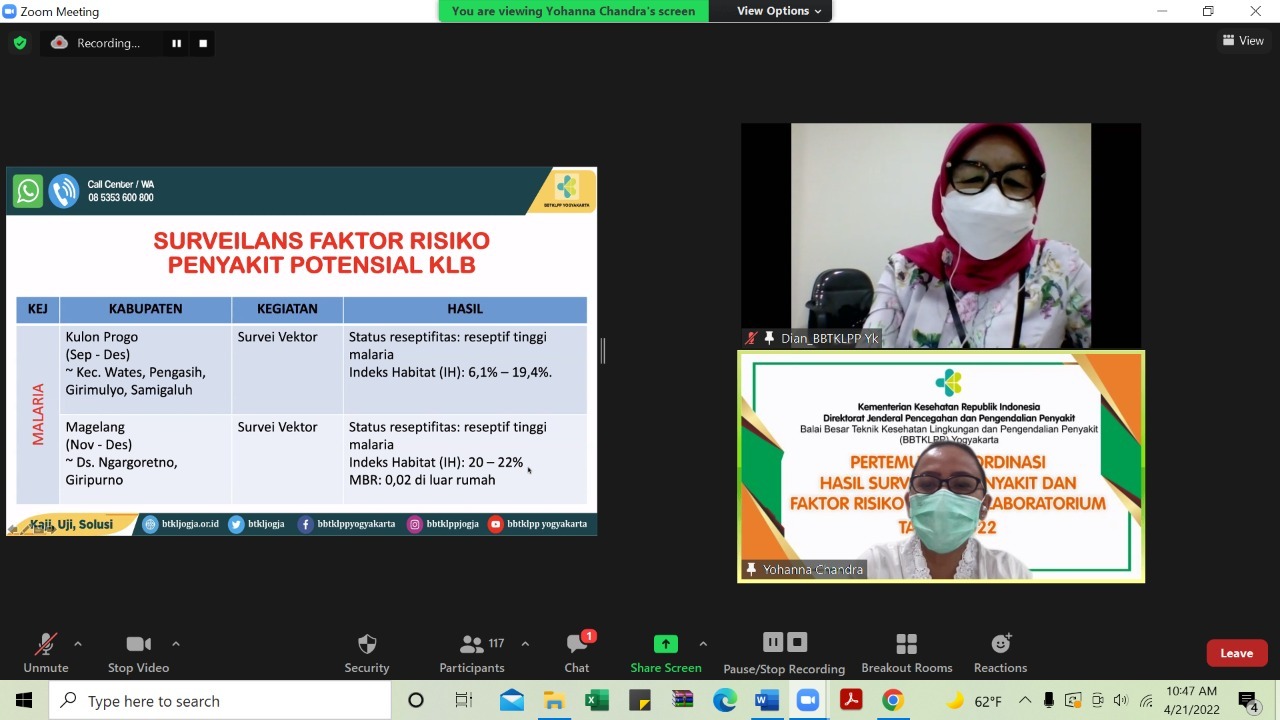This screenshot has height=720, width=1280.
Task: Open the Security shield icon
Action: coord(367,644)
